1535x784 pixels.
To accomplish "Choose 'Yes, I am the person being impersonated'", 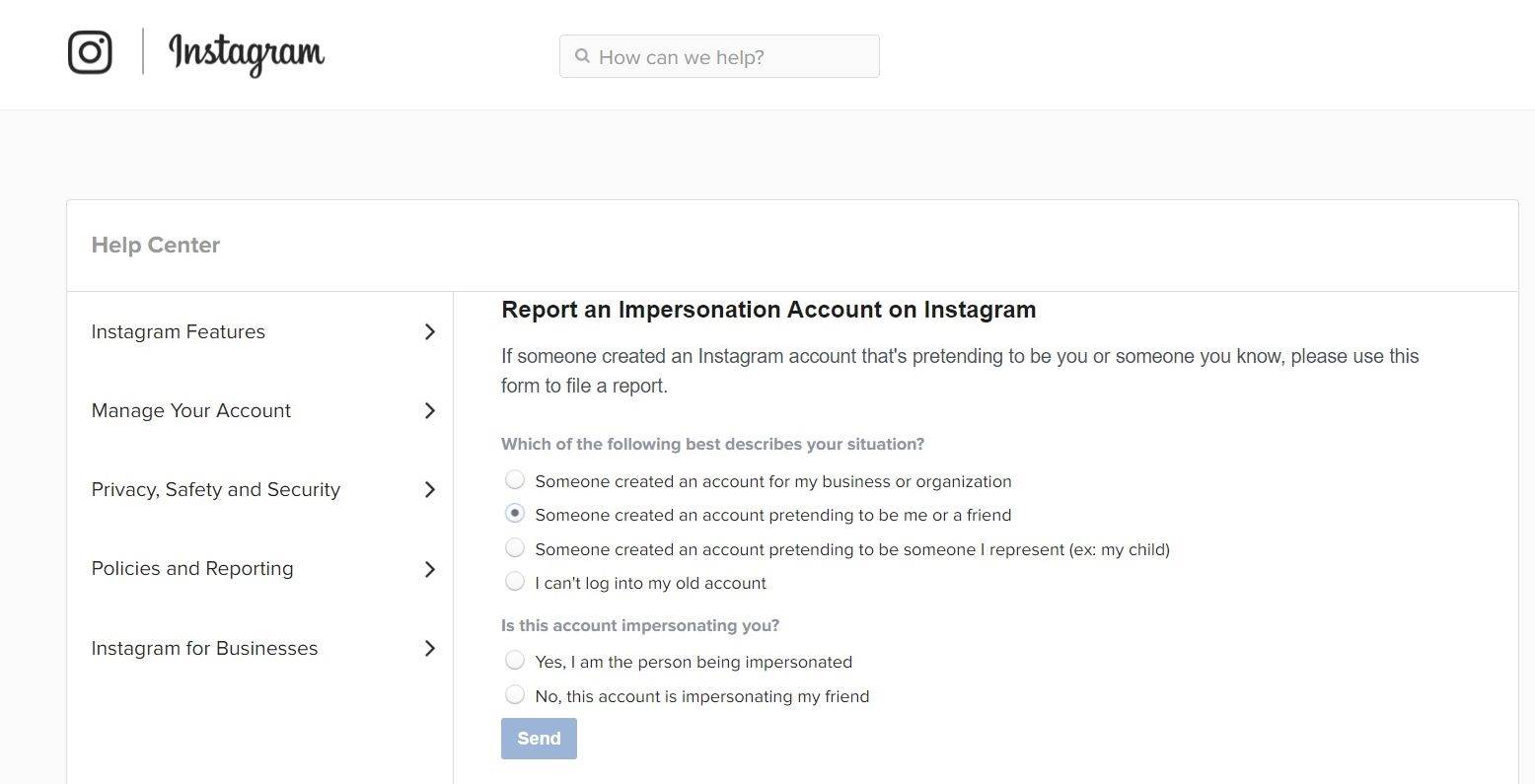I will tap(515, 661).
